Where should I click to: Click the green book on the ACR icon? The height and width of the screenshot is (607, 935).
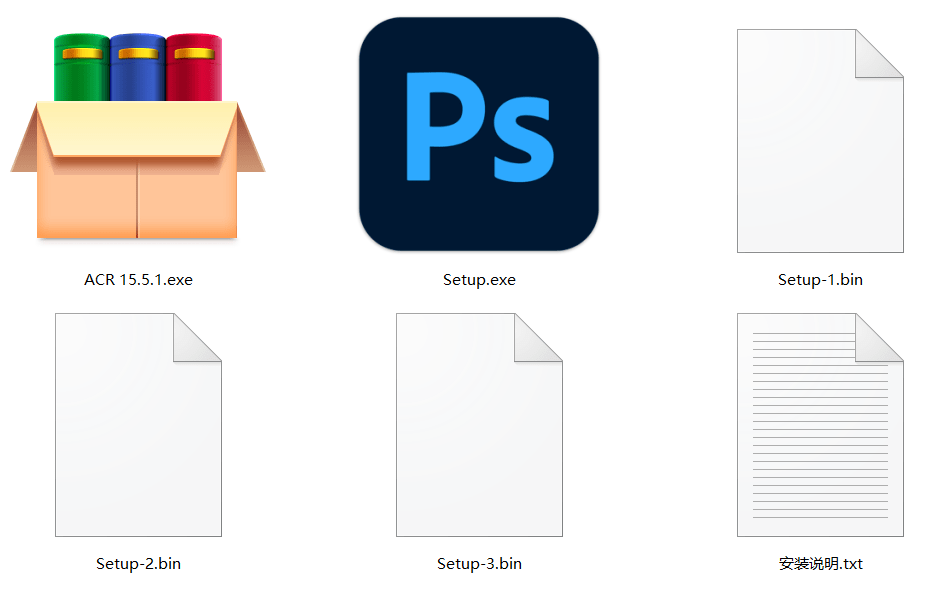pos(81,65)
